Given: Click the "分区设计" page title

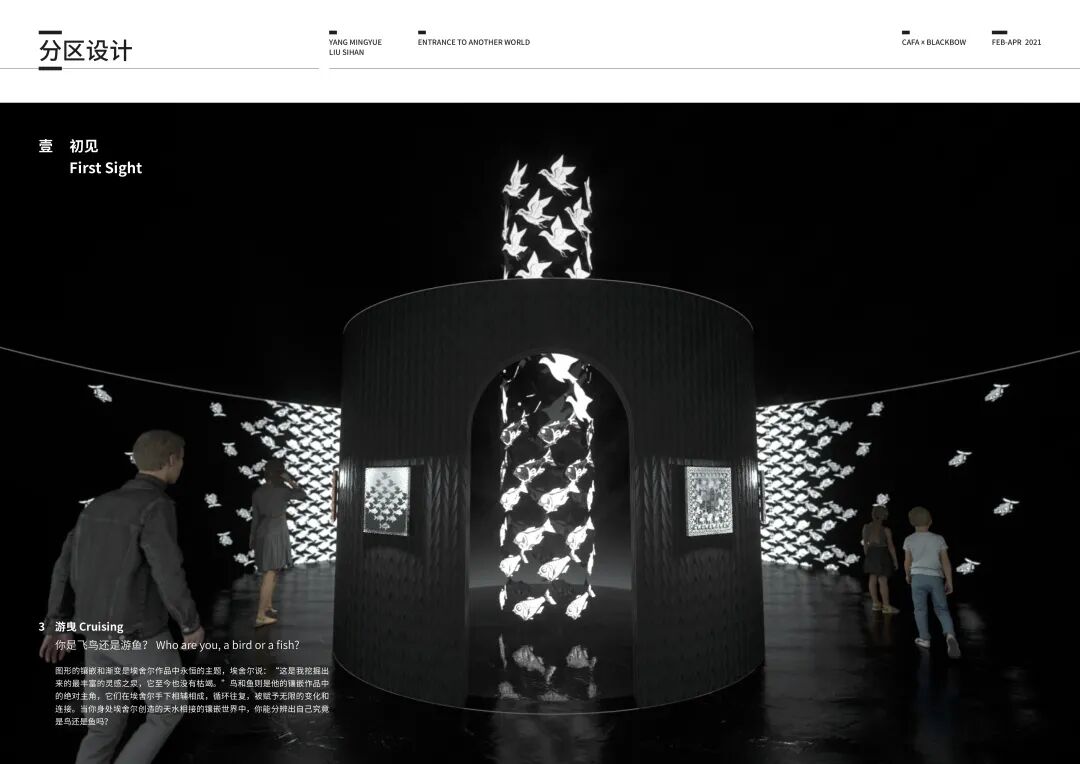Looking at the screenshot, I should pos(85,51).
